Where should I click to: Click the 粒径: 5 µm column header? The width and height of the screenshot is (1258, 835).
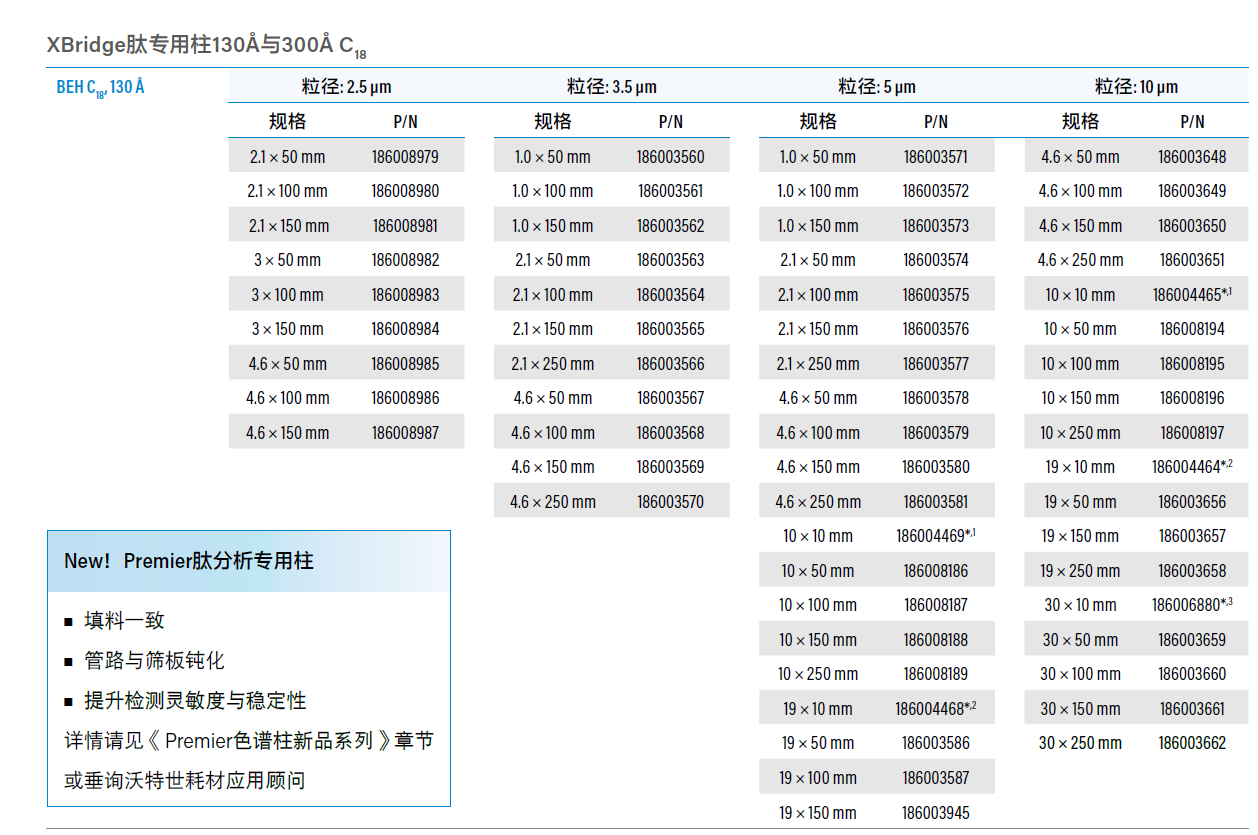[877, 87]
